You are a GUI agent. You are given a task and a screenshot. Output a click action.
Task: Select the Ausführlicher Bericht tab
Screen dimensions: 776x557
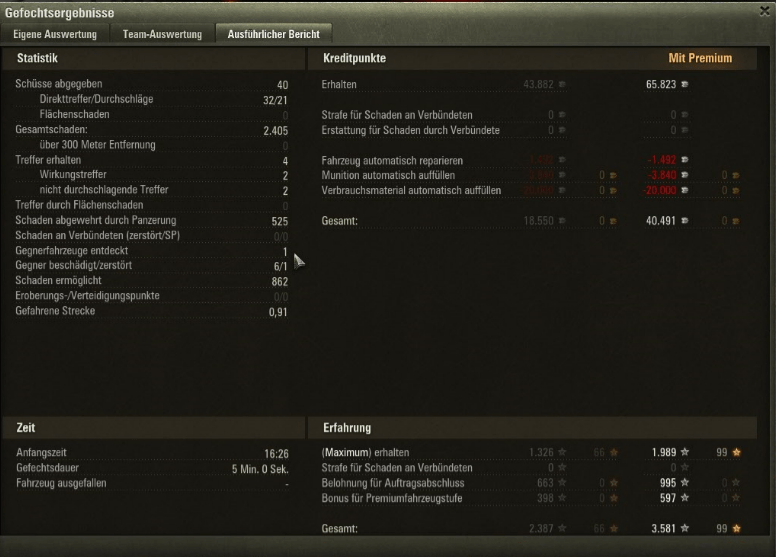274,34
